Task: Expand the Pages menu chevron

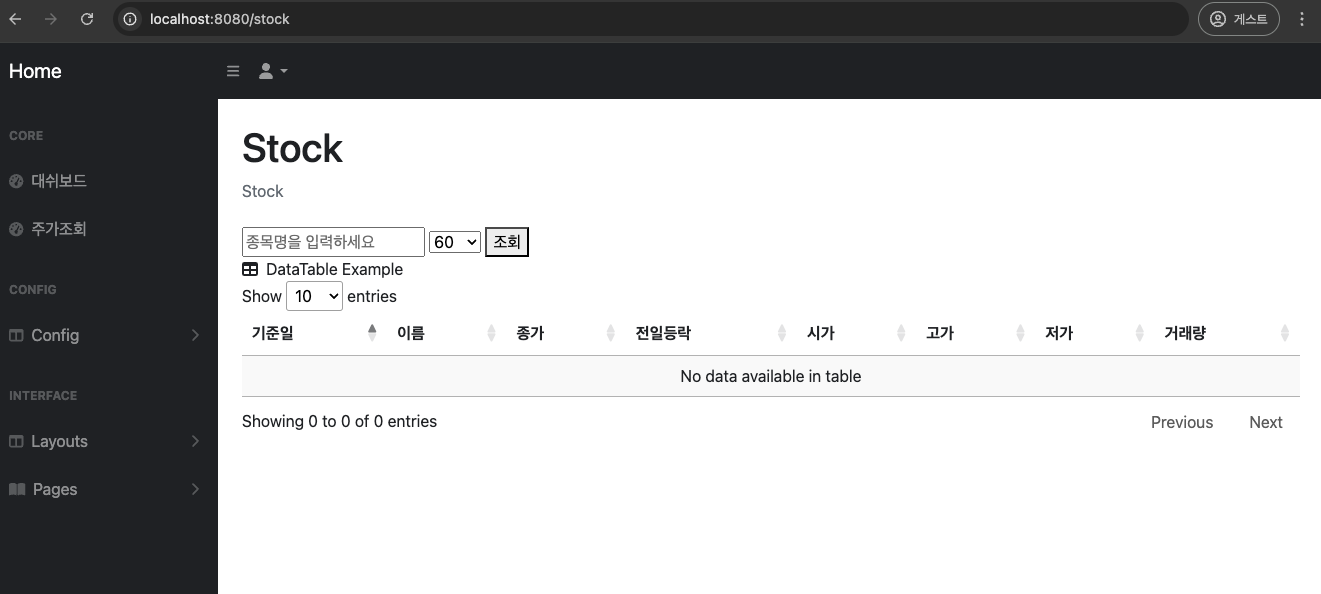Action: pos(195,489)
